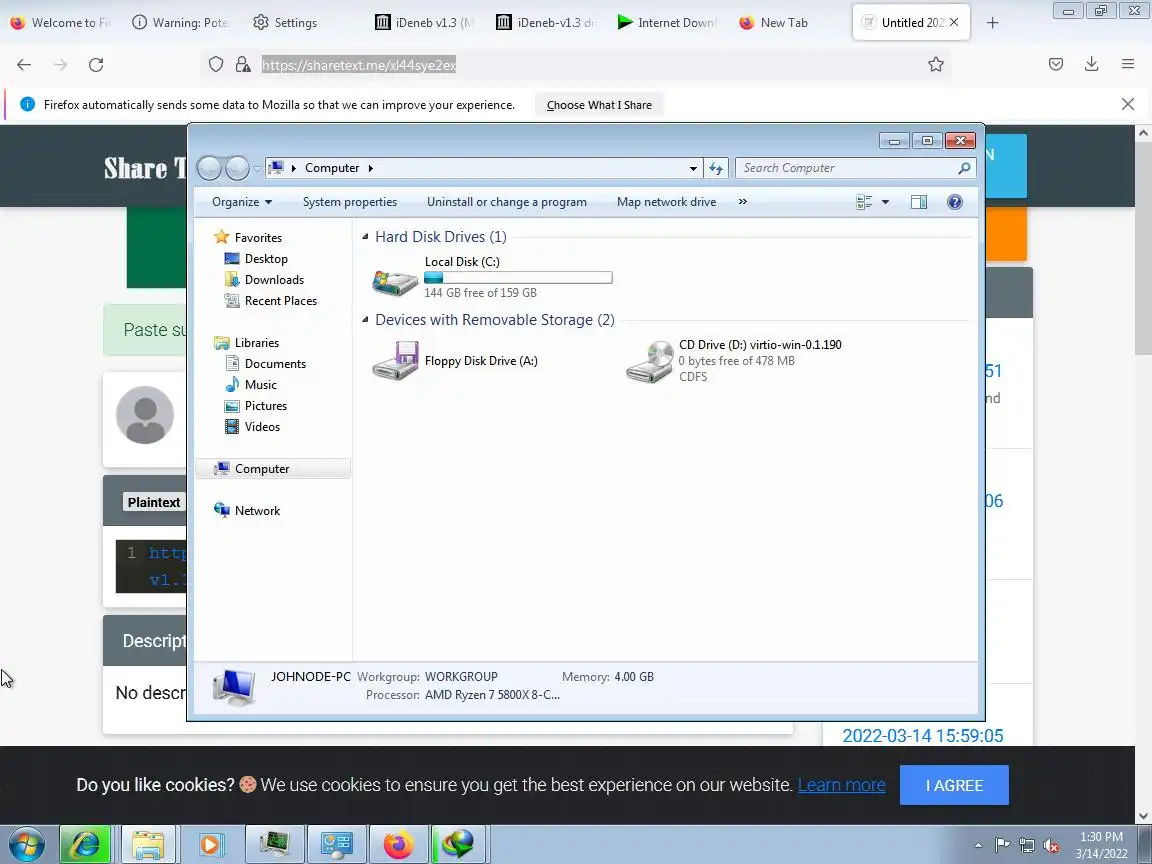This screenshot has width=1152, height=864.
Task: Open recent pages dropdown beside navigation buttons
Action: [257, 168]
